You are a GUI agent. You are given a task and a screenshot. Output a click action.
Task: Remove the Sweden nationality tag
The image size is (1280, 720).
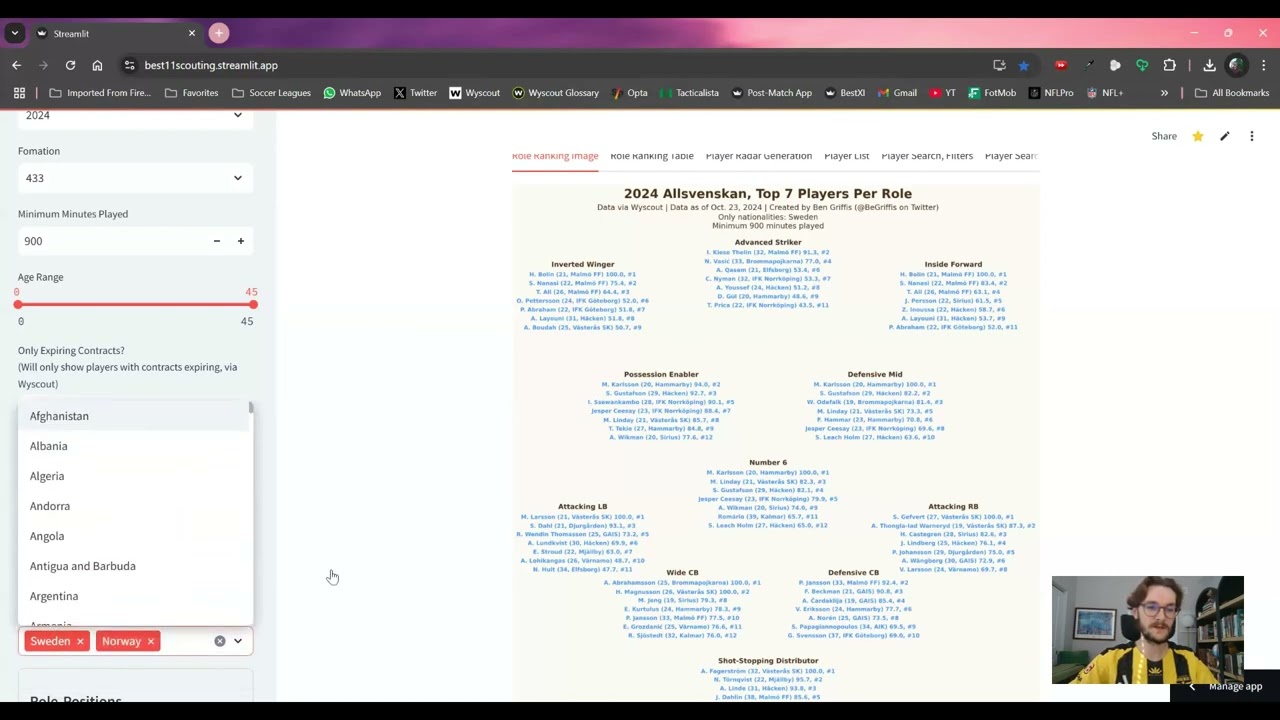[80, 641]
